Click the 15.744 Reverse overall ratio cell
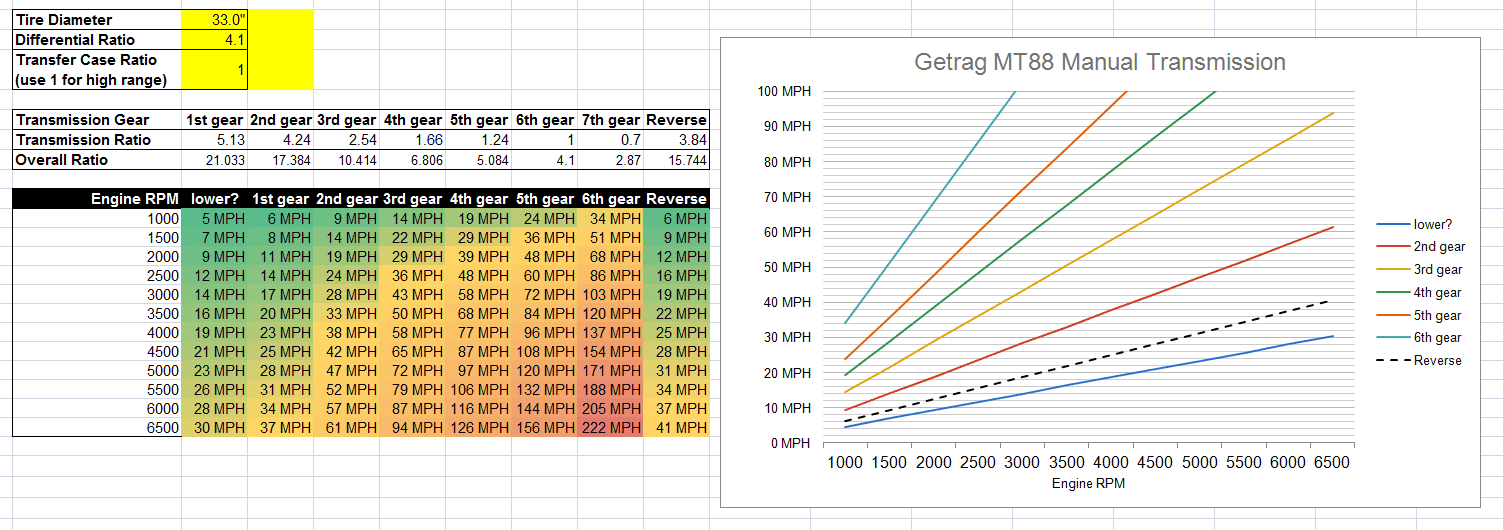Viewport: 1503px width, 530px height. click(677, 160)
